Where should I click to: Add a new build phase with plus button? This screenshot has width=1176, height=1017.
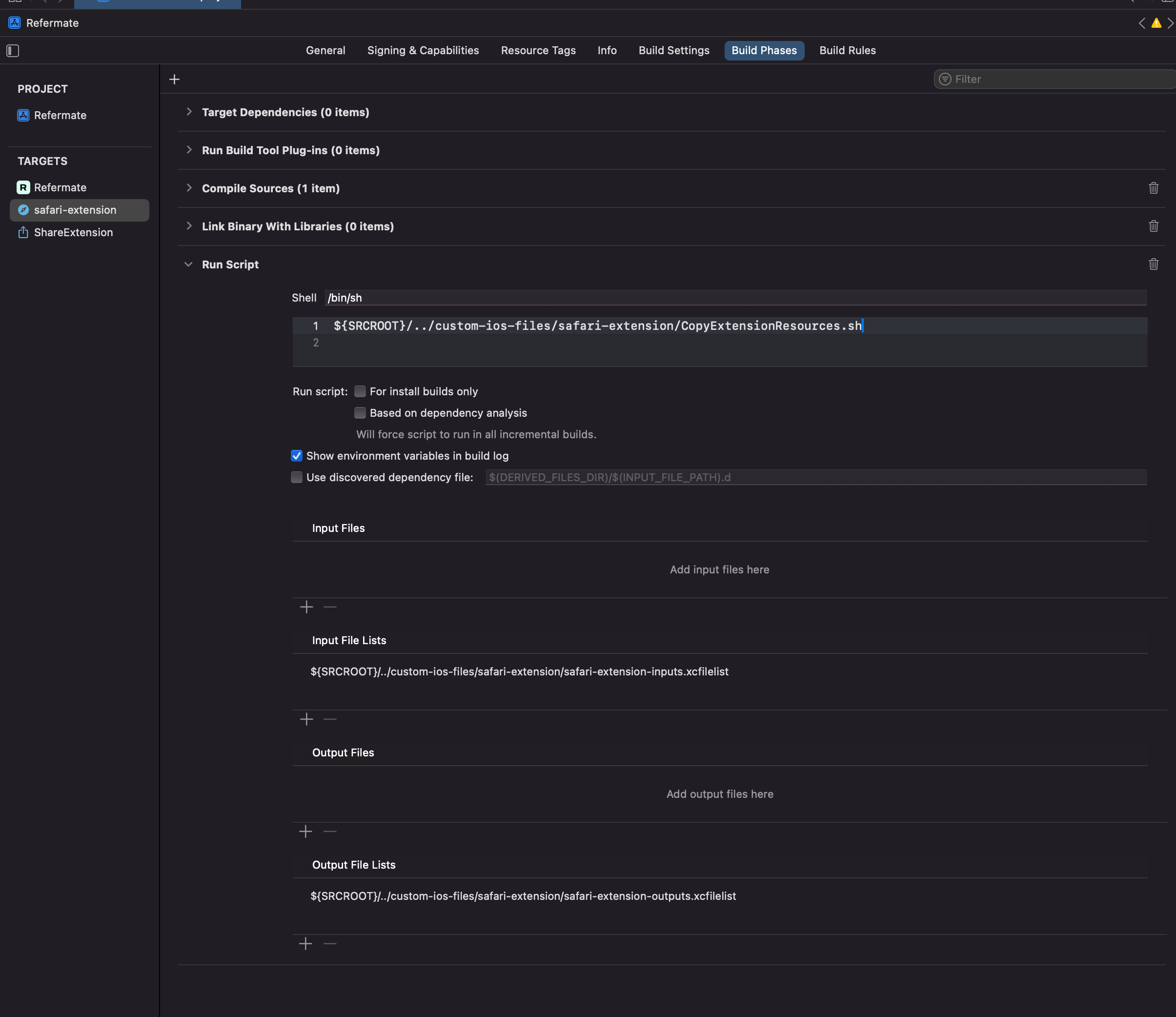point(175,80)
